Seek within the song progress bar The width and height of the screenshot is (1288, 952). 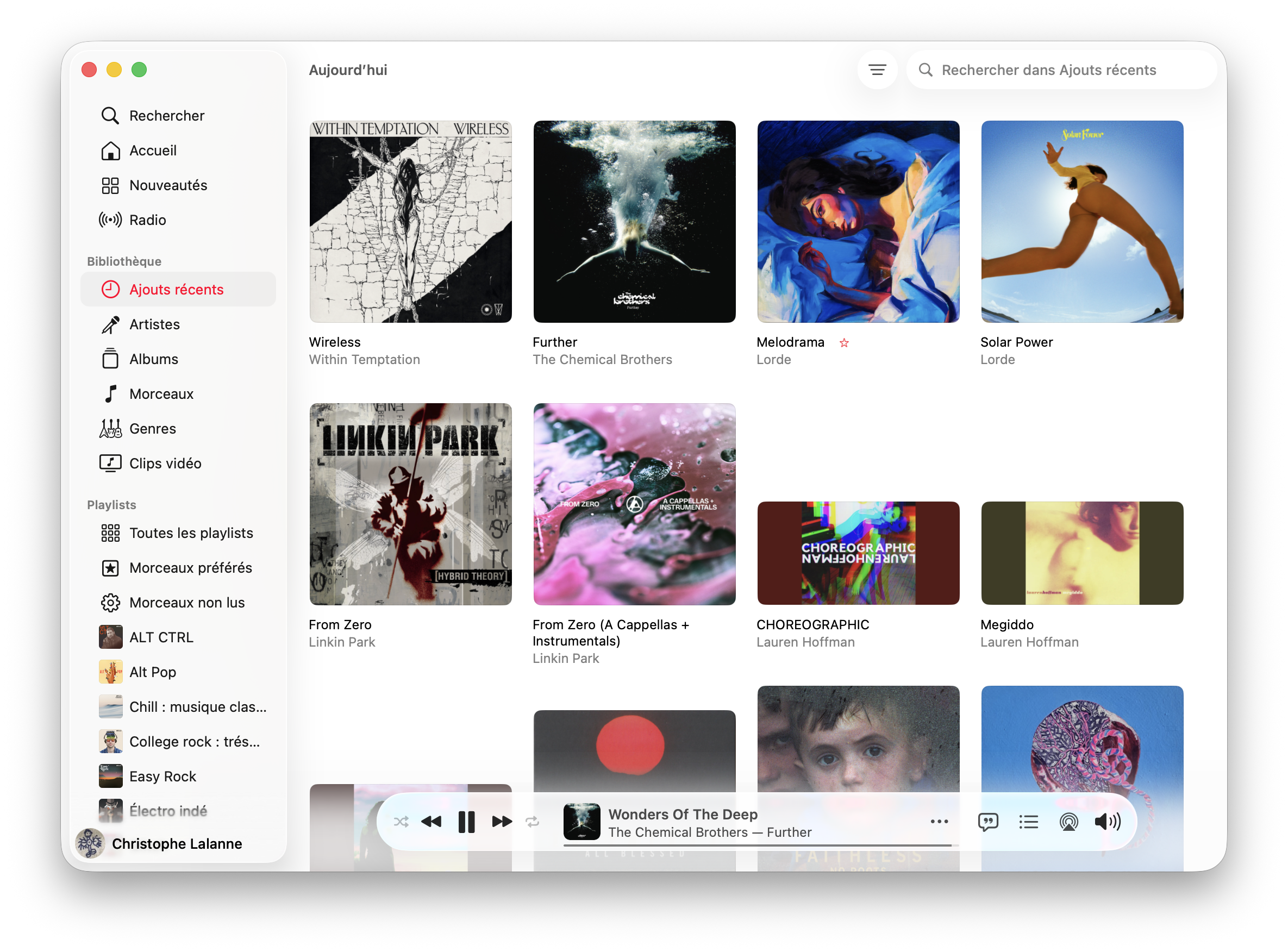pos(761,845)
